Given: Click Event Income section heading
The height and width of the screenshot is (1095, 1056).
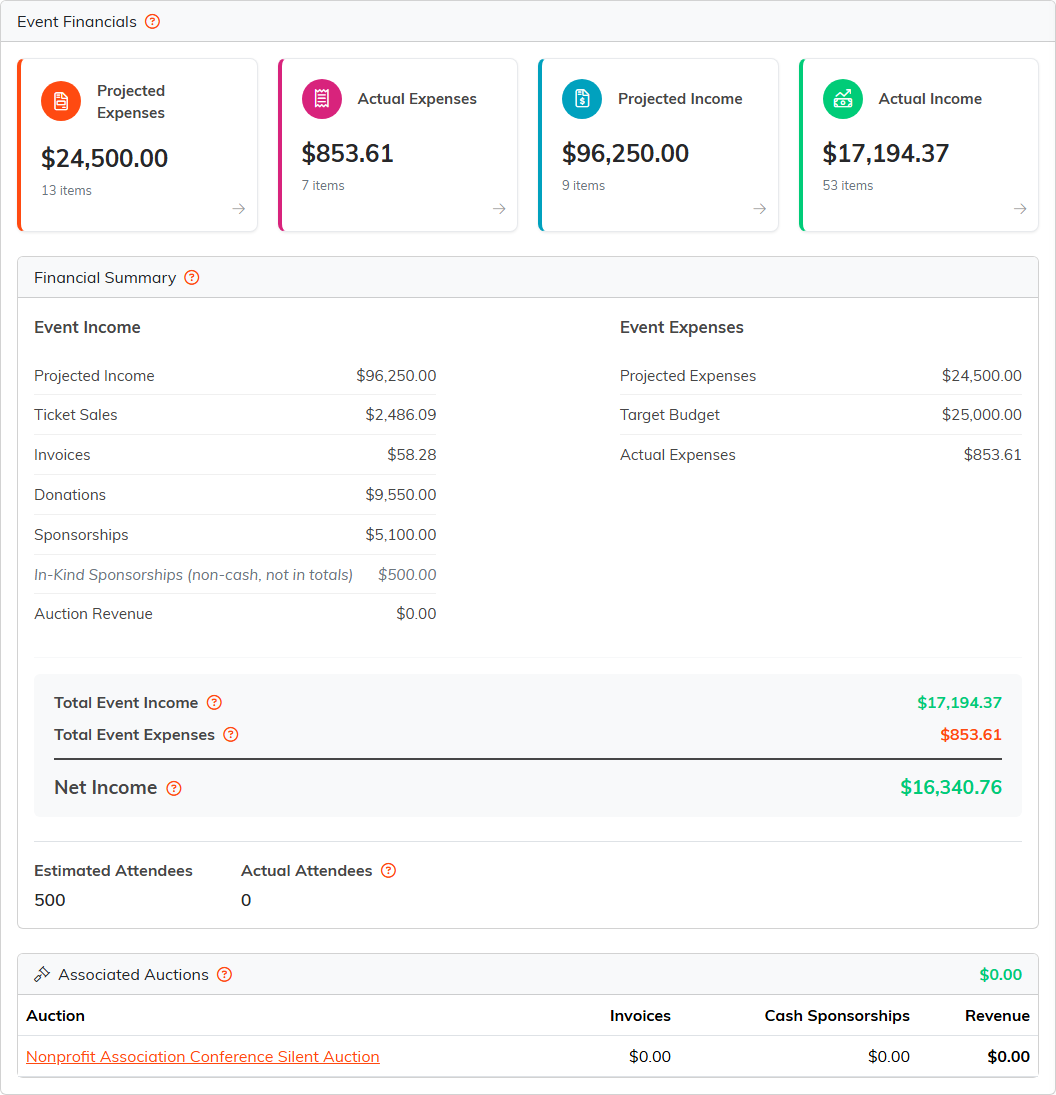Looking at the screenshot, I should coord(87,328).
